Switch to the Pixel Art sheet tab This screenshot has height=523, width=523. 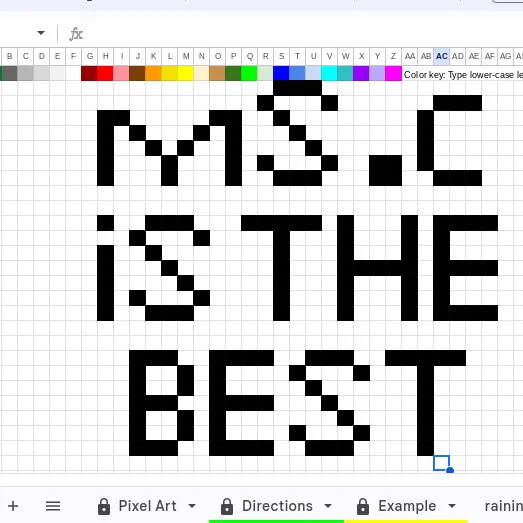point(147,506)
